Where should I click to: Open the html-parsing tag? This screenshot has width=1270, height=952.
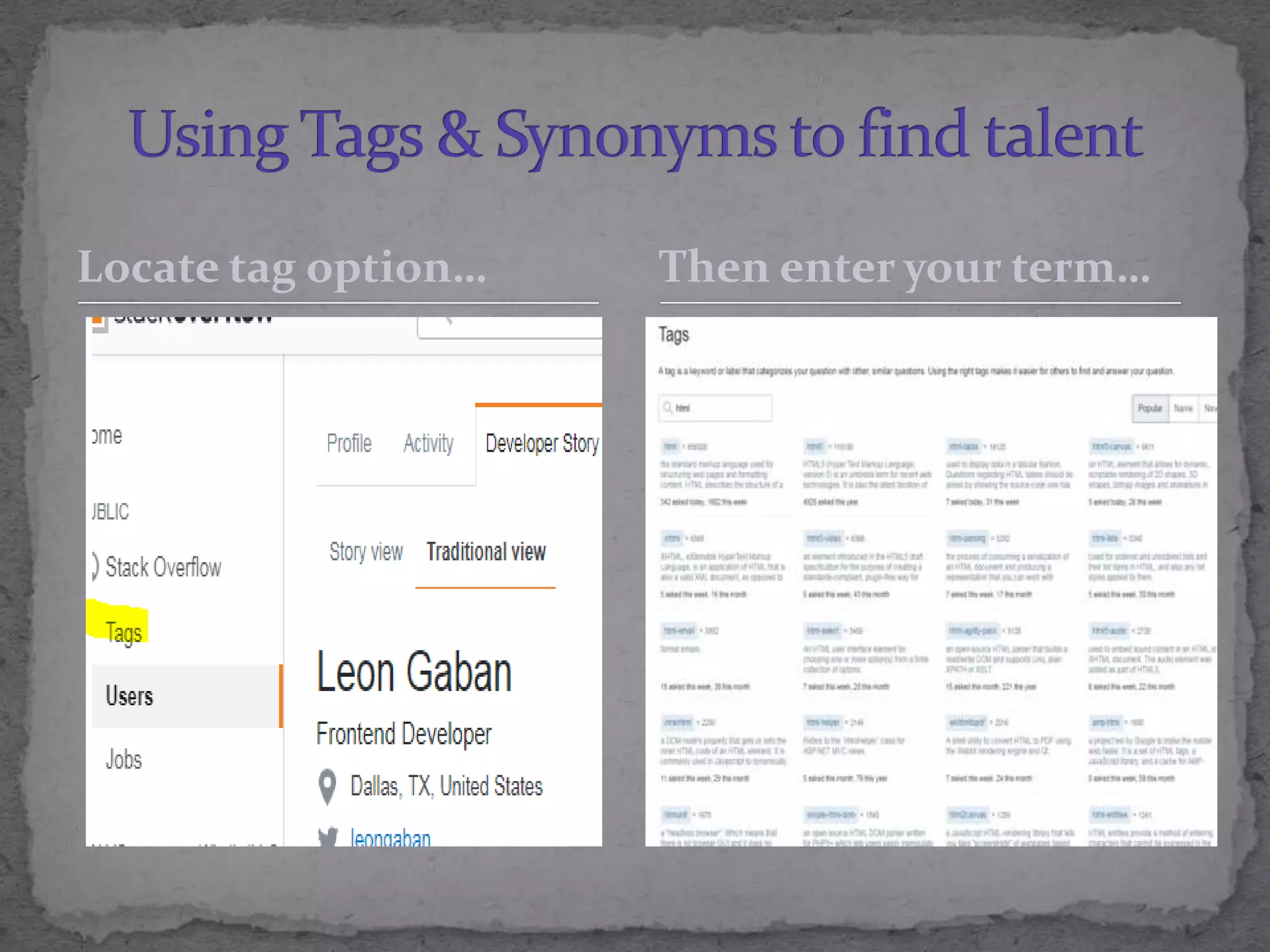(x=967, y=538)
